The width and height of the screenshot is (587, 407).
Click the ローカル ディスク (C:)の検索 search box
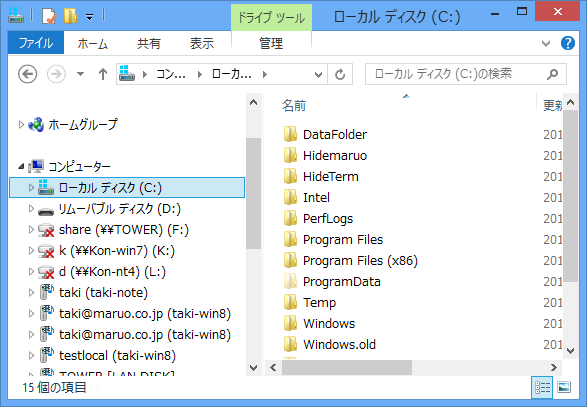(x=465, y=74)
